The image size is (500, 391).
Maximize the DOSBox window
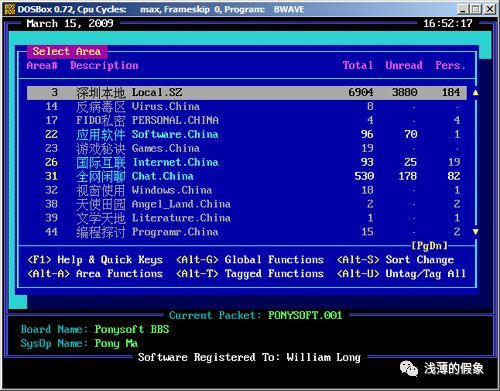click(476, 9)
